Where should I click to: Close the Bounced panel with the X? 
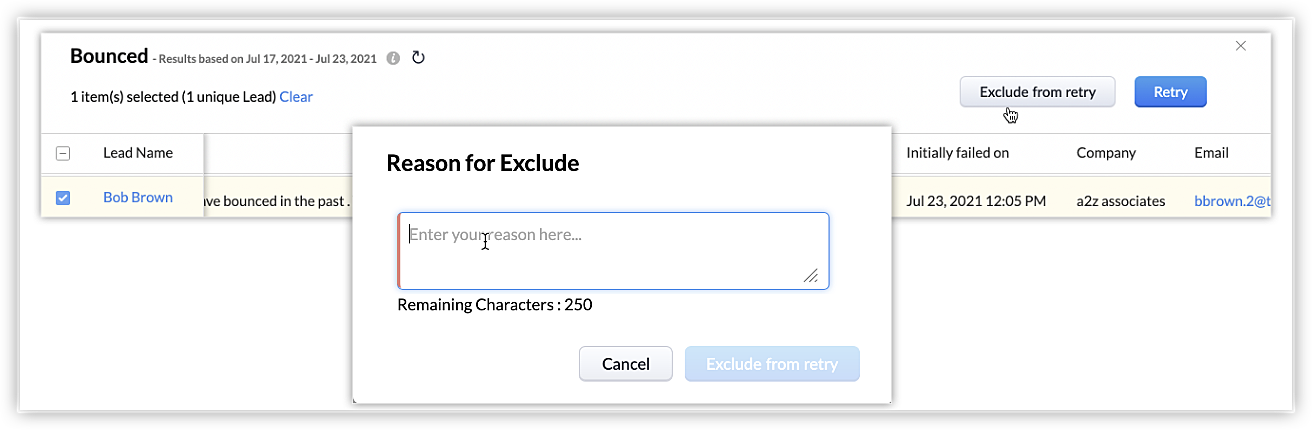pyautogui.click(x=1241, y=46)
